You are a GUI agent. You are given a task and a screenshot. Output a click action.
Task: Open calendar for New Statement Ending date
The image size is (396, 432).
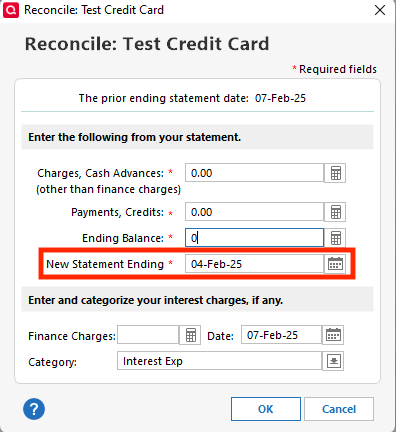(x=335, y=264)
